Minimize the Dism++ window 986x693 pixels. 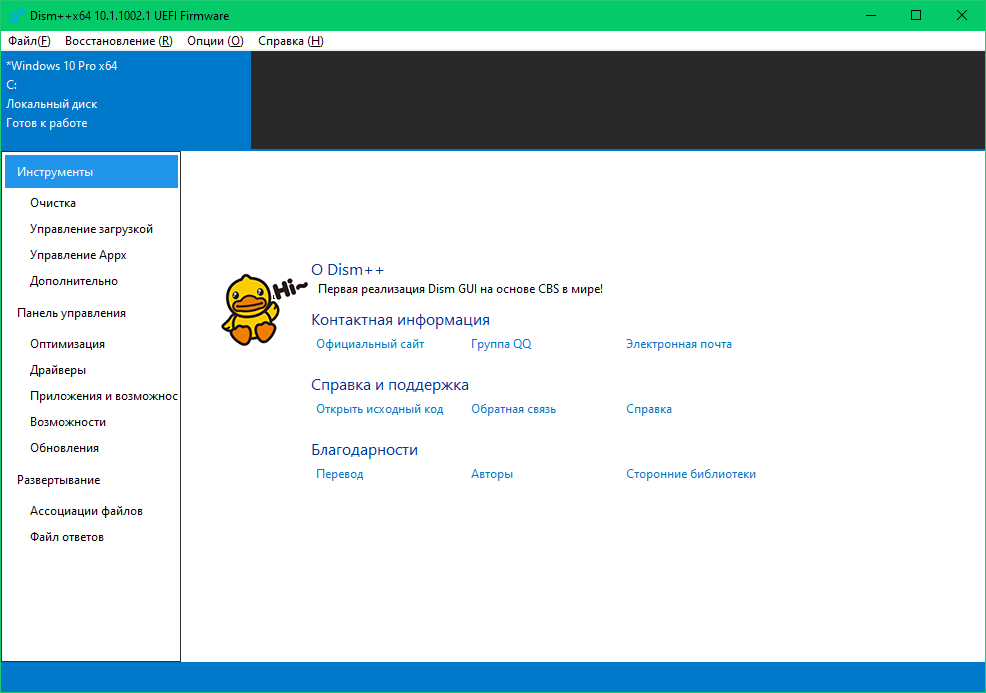coord(871,15)
